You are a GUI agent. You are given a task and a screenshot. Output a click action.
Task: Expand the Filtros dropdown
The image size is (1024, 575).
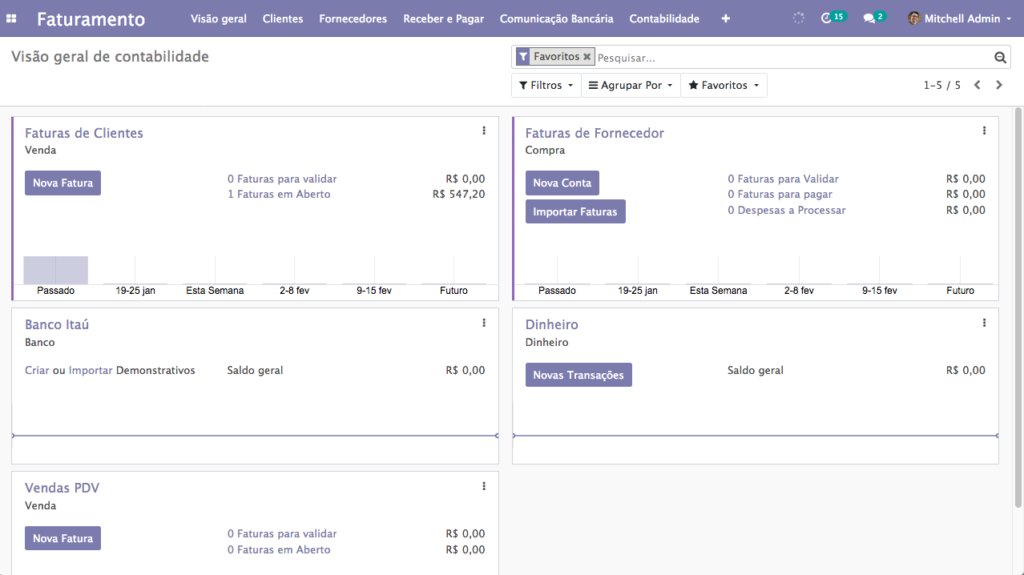[546, 85]
